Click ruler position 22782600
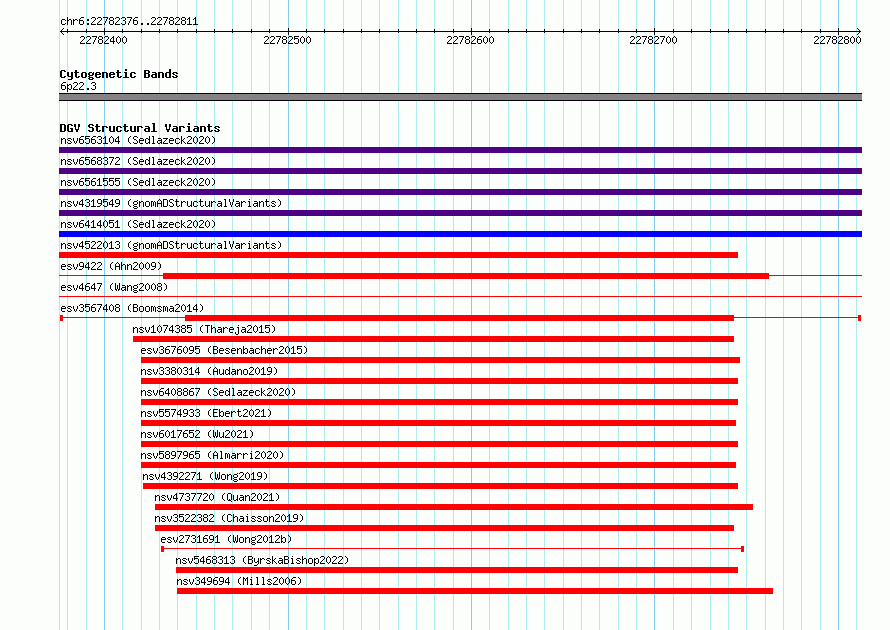Viewport: 890px width, 630px height. click(x=470, y=40)
